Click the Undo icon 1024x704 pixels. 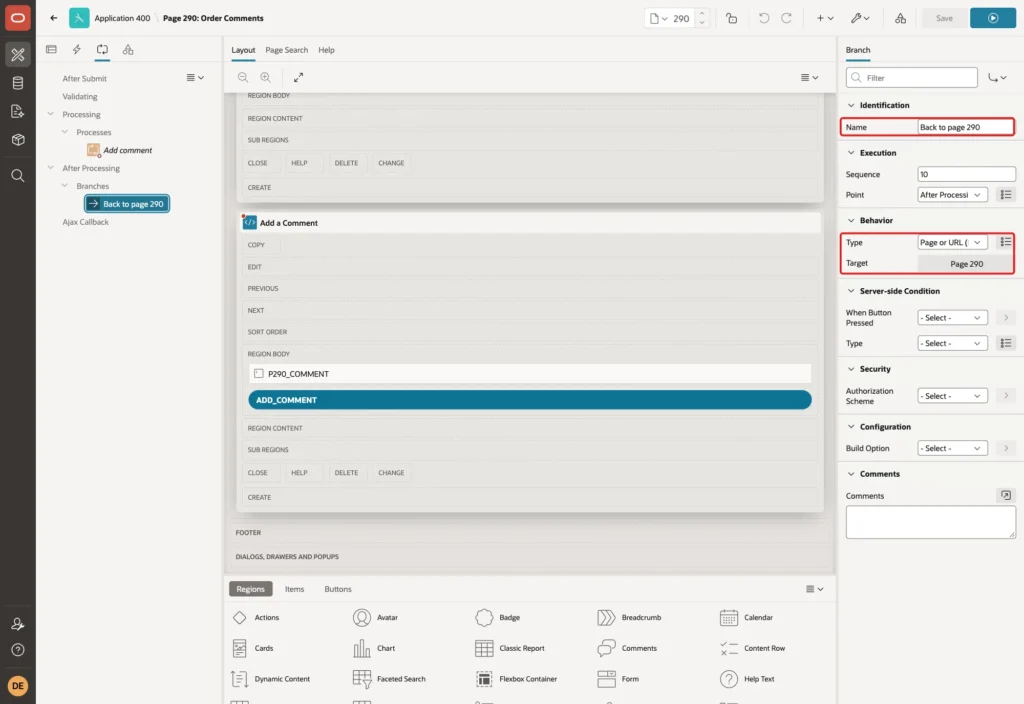coord(763,18)
